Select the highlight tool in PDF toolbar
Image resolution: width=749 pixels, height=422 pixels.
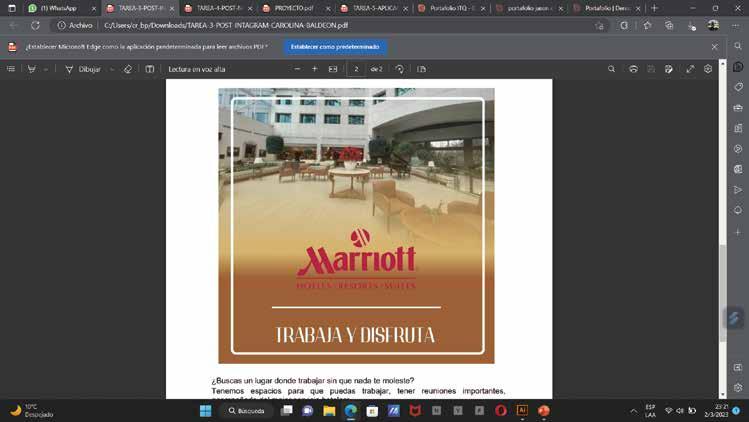coord(32,69)
